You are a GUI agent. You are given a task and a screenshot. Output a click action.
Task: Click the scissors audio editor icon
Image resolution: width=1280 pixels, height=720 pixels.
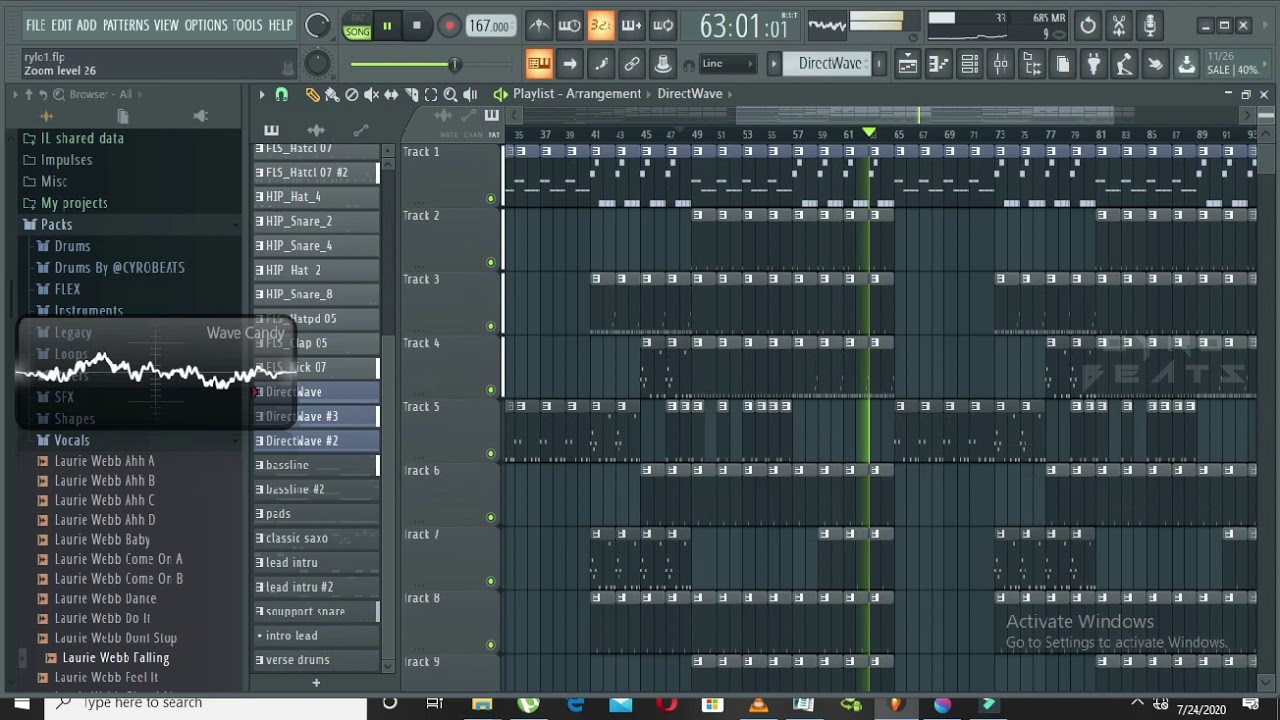tap(1119, 26)
